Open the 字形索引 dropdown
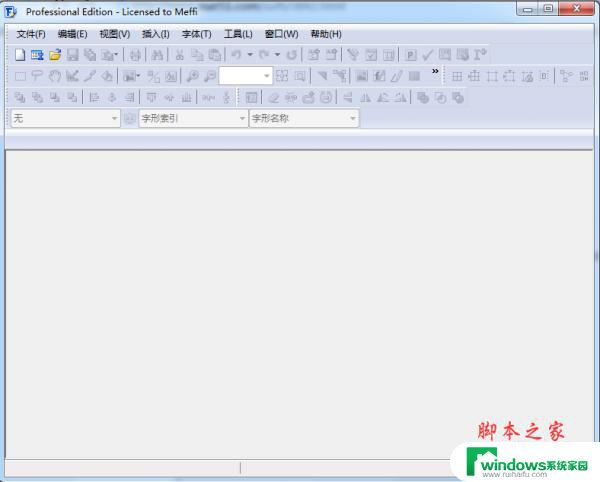Viewport: 600px width, 482px height. click(193, 118)
